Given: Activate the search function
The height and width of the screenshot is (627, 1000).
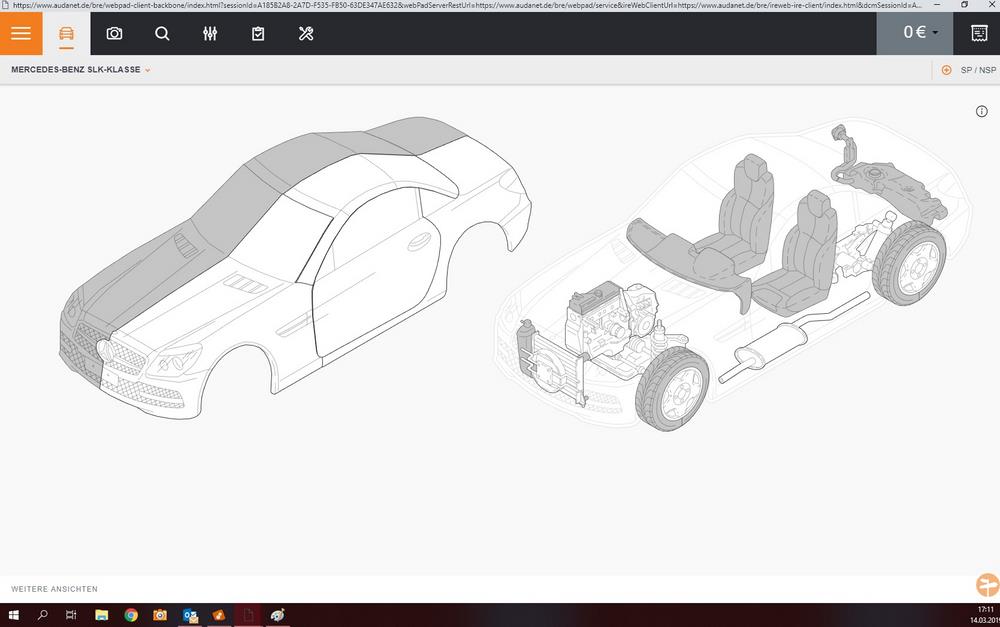Looking at the screenshot, I should [x=162, y=33].
